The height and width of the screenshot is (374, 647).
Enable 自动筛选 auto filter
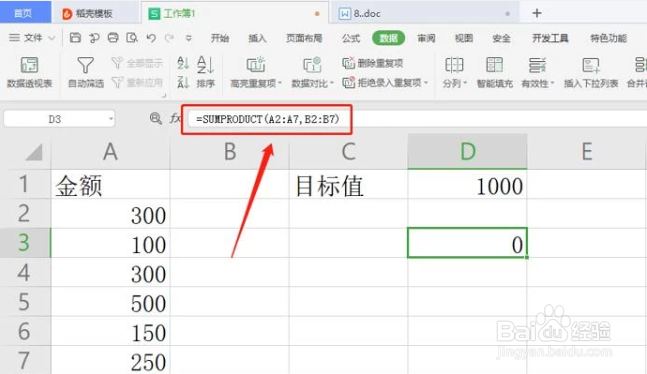[x=85, y=72]
